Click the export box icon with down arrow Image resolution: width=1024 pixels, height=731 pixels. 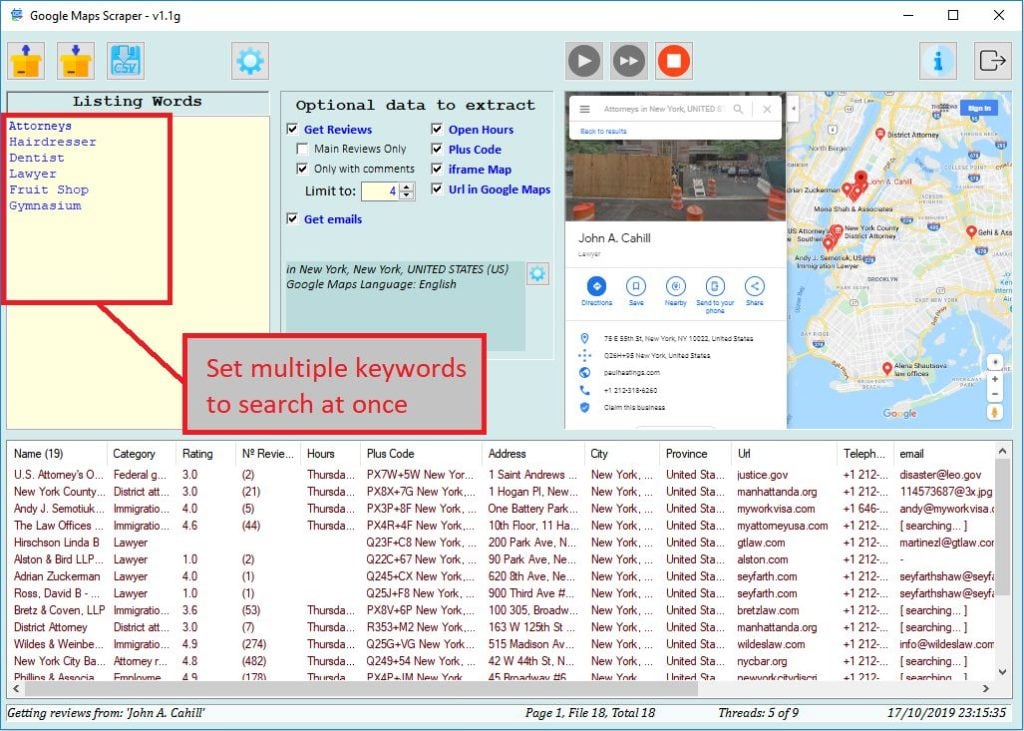tap(76, 61)
